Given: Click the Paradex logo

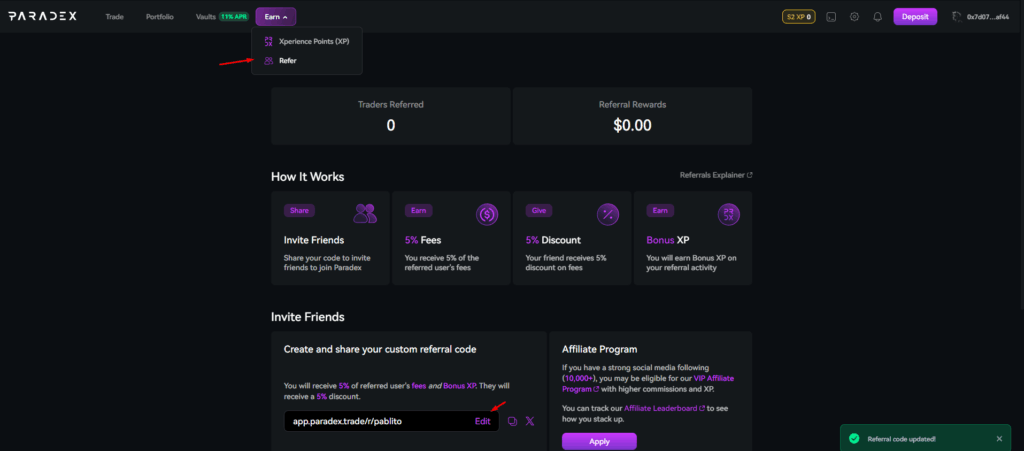Looking at the screenshot, I should (x=42, y=16).
